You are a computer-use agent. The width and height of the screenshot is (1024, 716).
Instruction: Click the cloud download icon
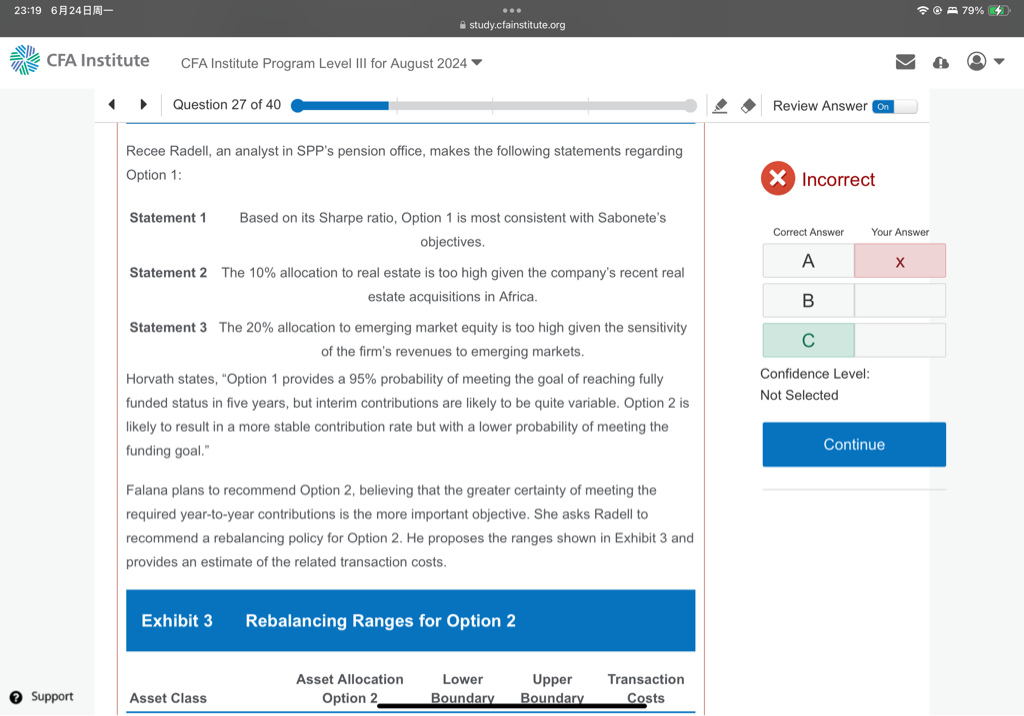[940, 62]
